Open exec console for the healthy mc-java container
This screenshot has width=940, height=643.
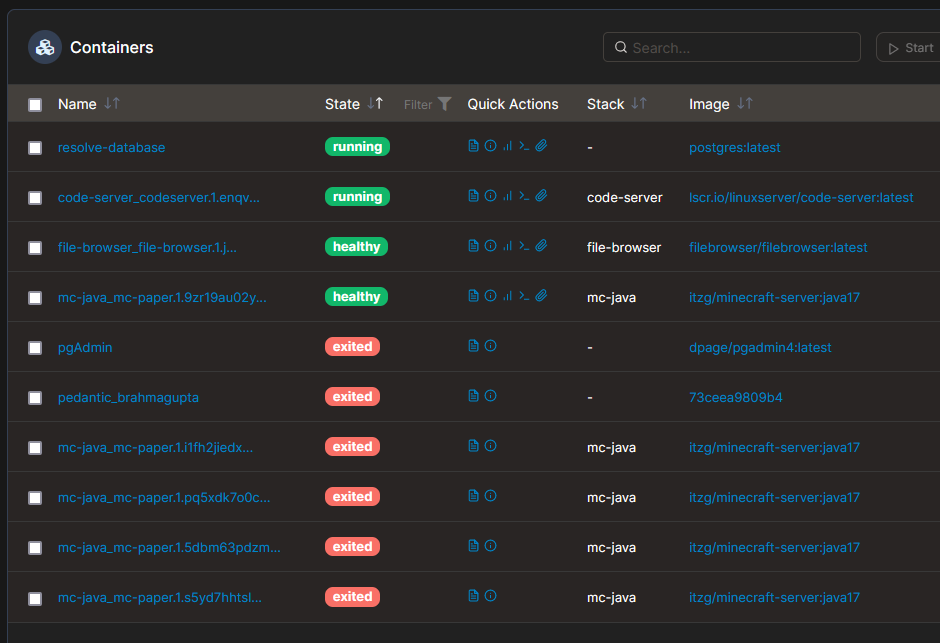tap(524, 295)
